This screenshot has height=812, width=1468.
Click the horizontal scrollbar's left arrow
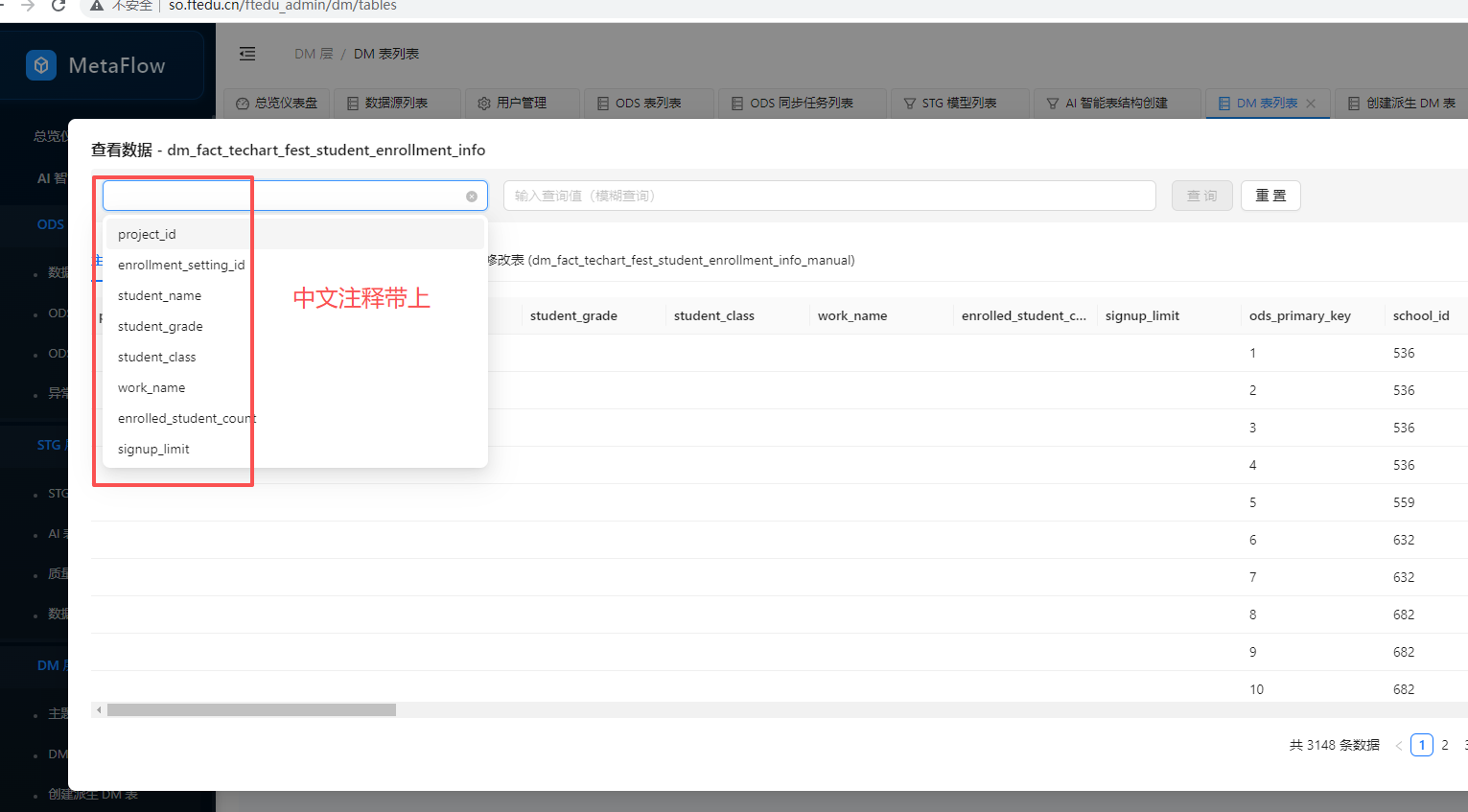(99, 710)
